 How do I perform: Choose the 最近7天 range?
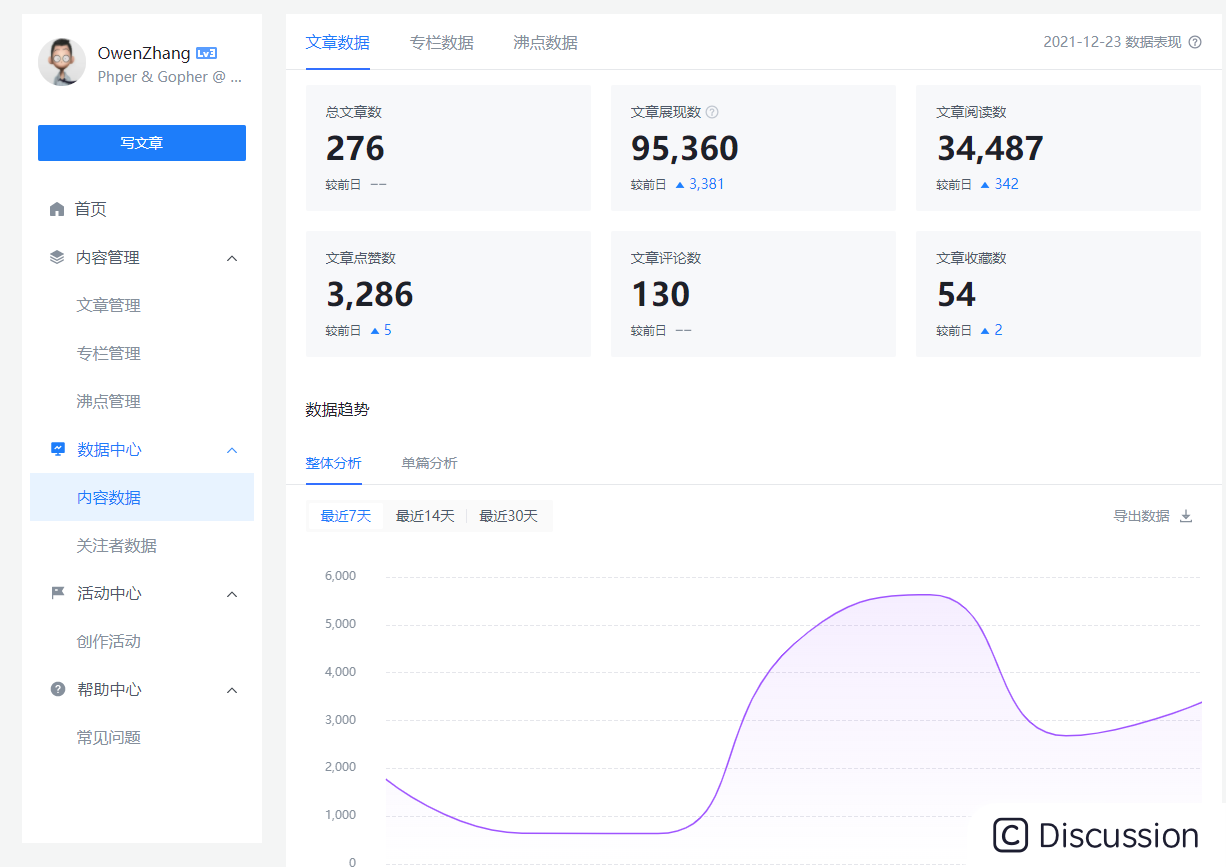pyautogui.click(x=346, y=516)
